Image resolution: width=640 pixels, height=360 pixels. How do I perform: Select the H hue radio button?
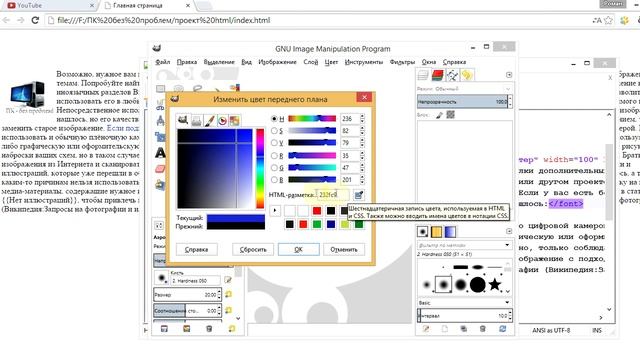(x=274, y=119)
